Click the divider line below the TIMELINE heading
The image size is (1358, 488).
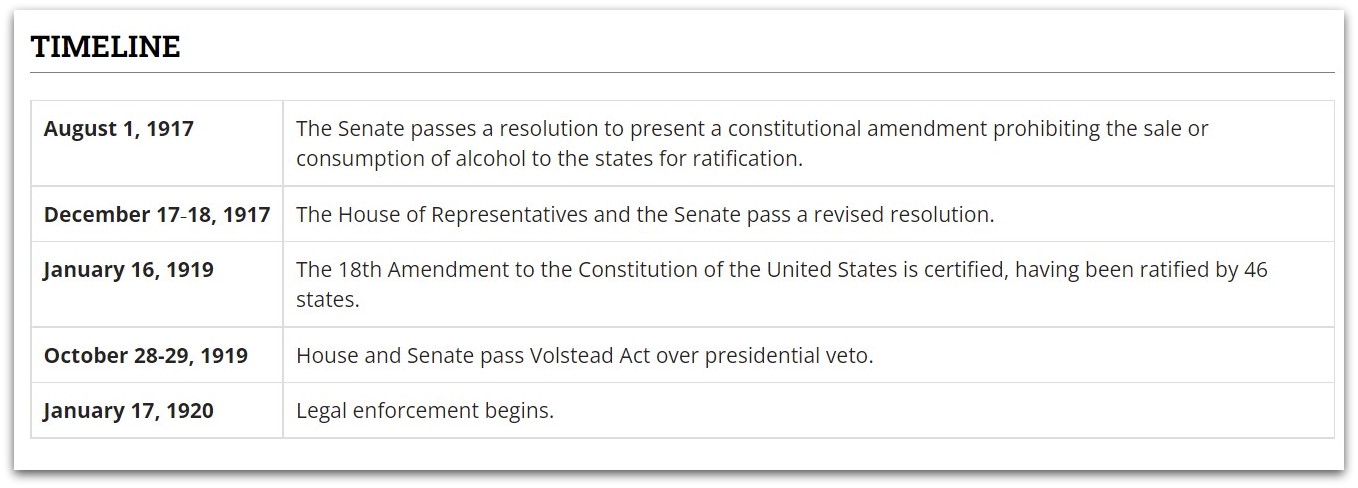point(682,73)
